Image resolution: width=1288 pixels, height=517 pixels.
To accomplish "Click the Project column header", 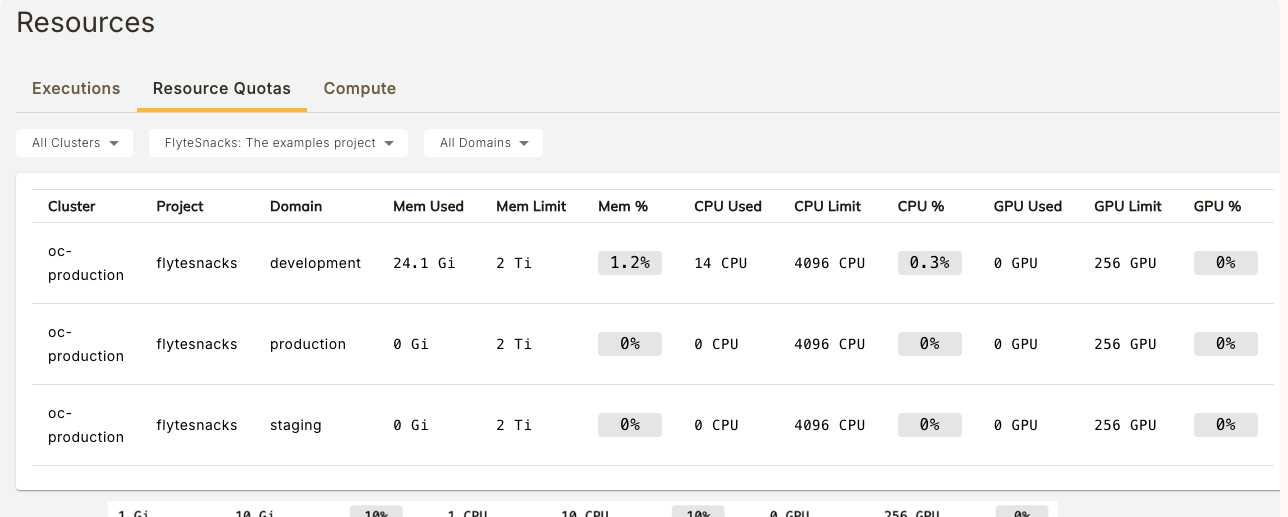I will coord(180,206).
